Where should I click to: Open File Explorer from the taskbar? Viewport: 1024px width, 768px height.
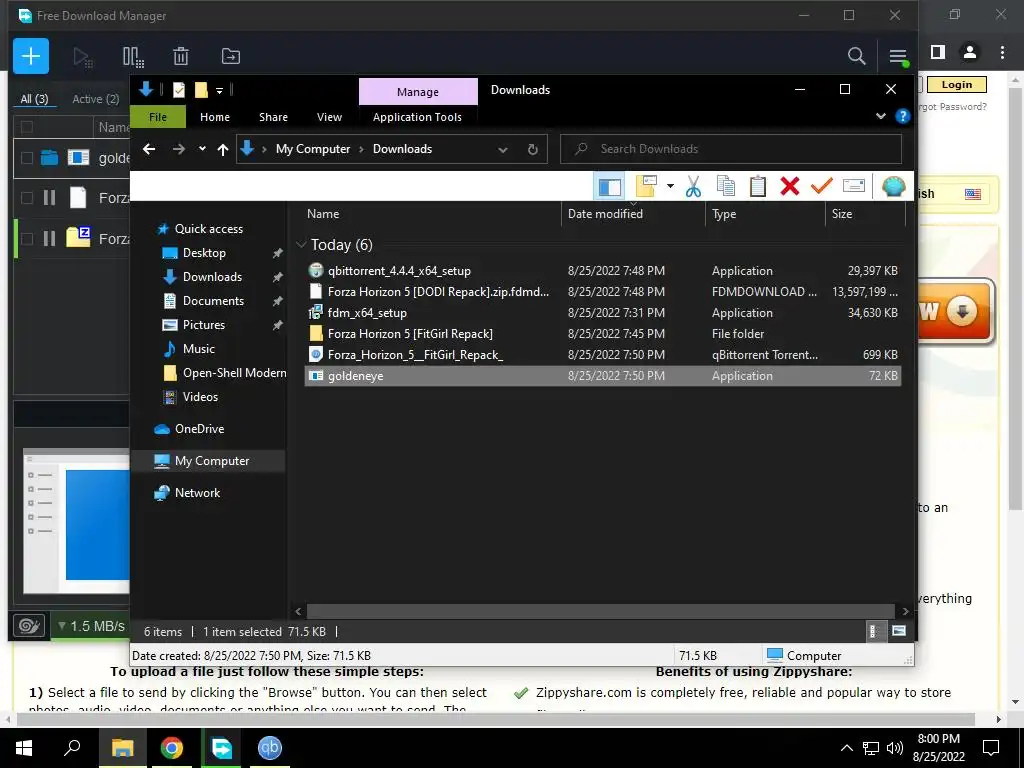click(122, 748)
